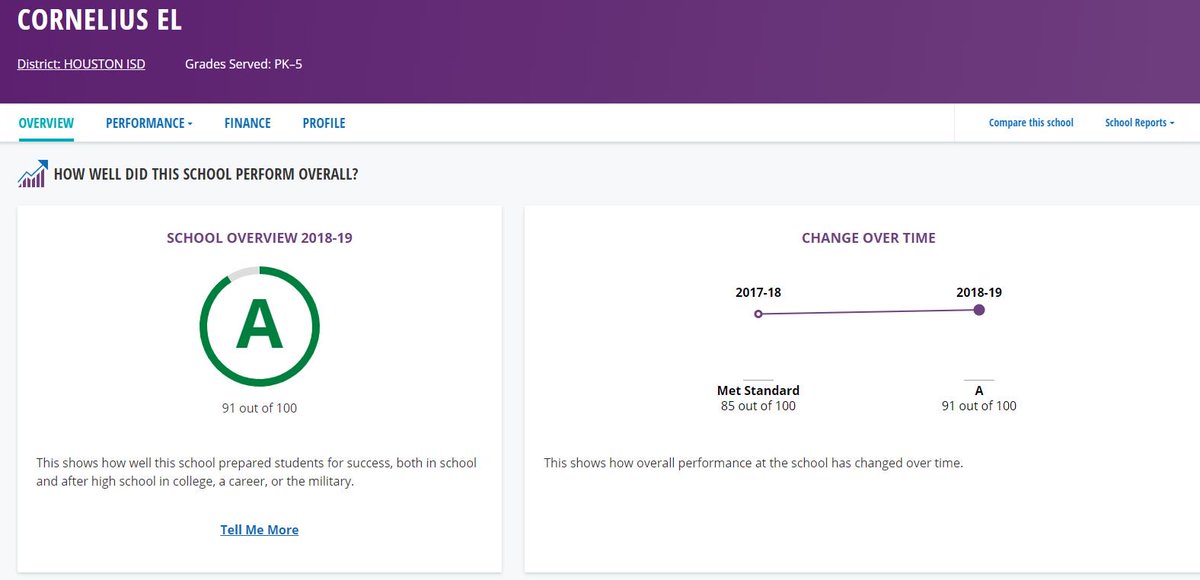The image size is (1200, 580).
Task: Click the green A grade circle
Action: (x=259, y=326)
